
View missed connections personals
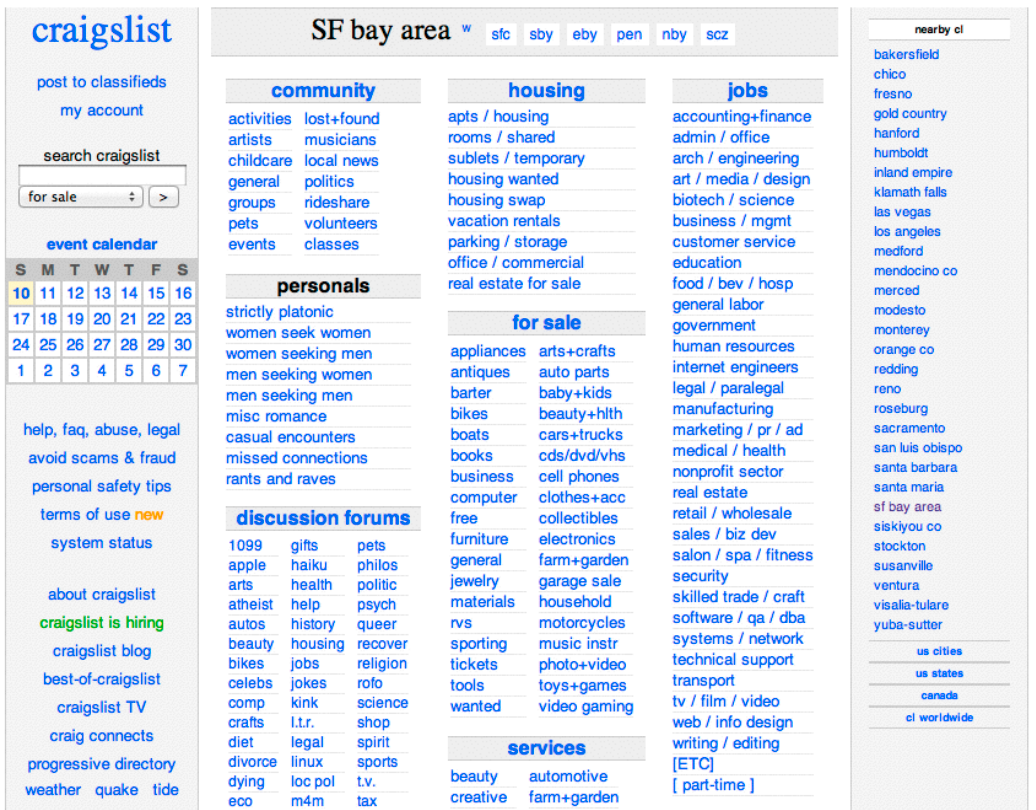(x=297, y=458)
